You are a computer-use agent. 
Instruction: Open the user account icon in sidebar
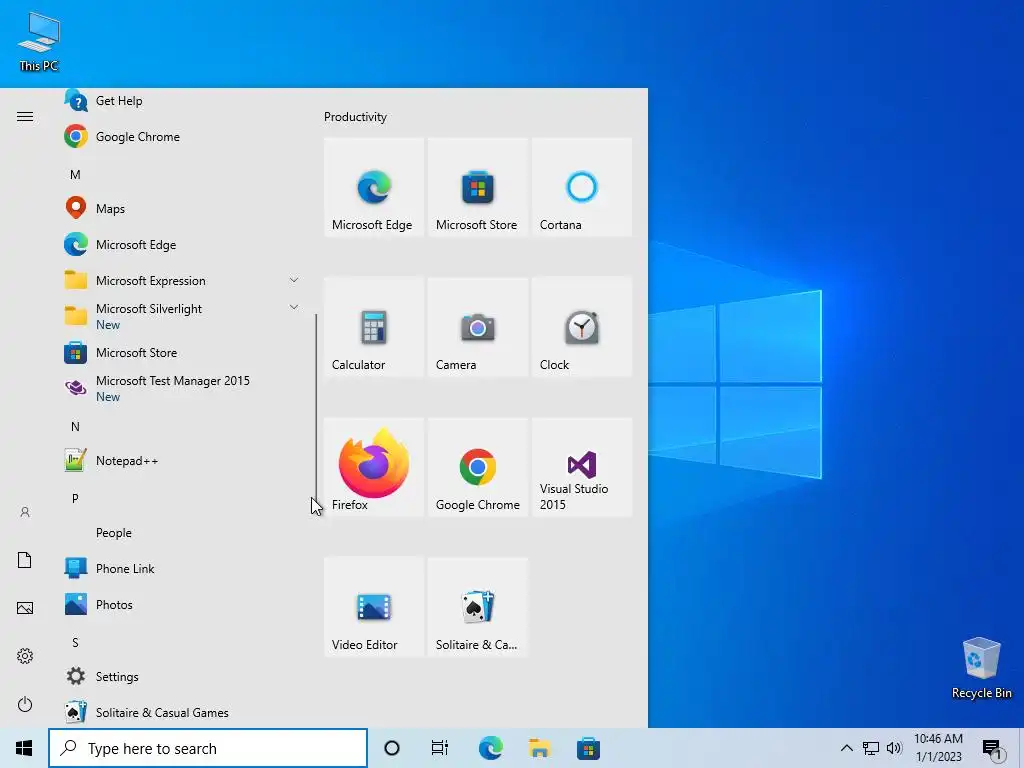[x=25, y=512]
